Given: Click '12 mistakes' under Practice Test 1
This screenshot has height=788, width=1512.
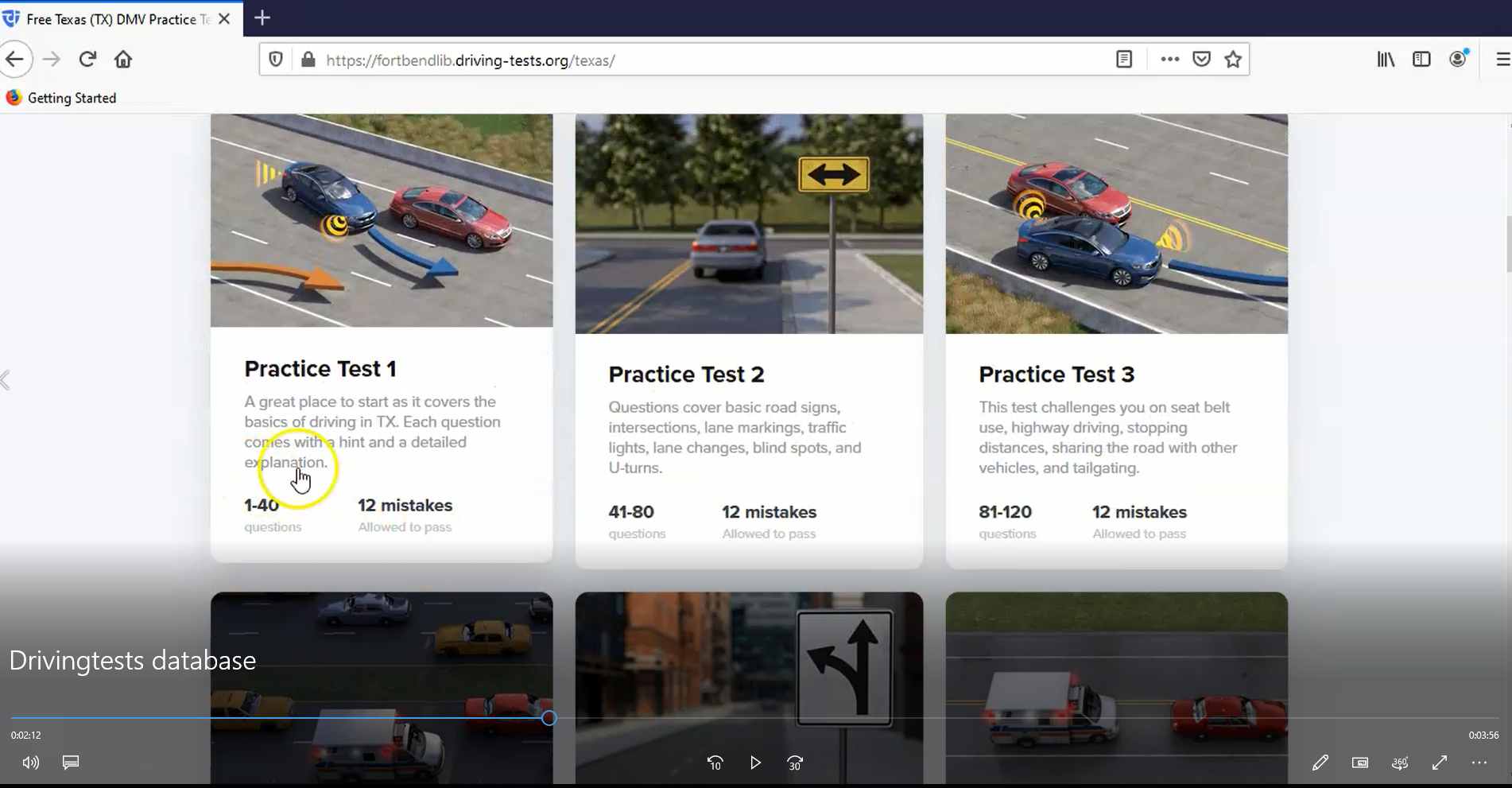Looking at the screenshot, I should pyautogui.click(x=405, y=506).
